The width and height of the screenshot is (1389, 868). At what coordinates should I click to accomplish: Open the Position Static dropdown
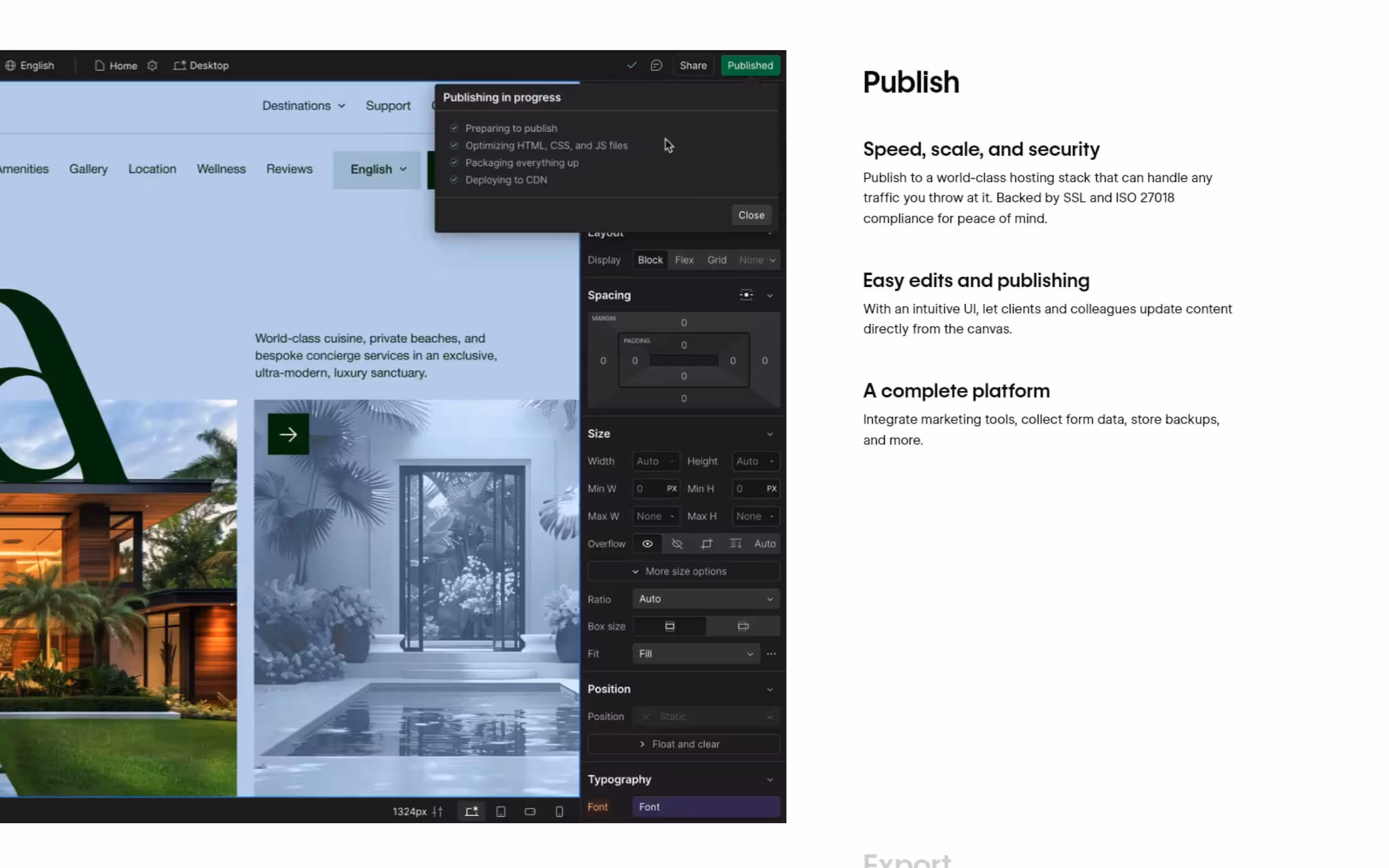point(705,717)
